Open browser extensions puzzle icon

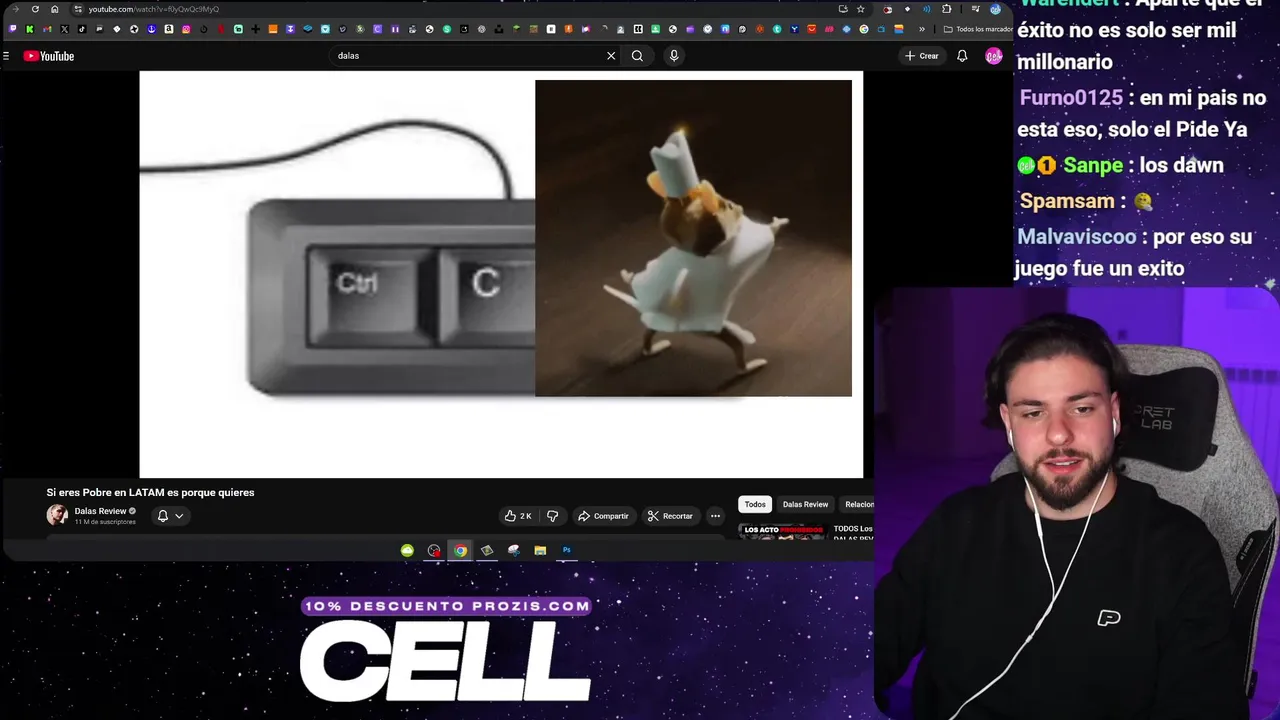pyautogui.click(x=947, y=9)
